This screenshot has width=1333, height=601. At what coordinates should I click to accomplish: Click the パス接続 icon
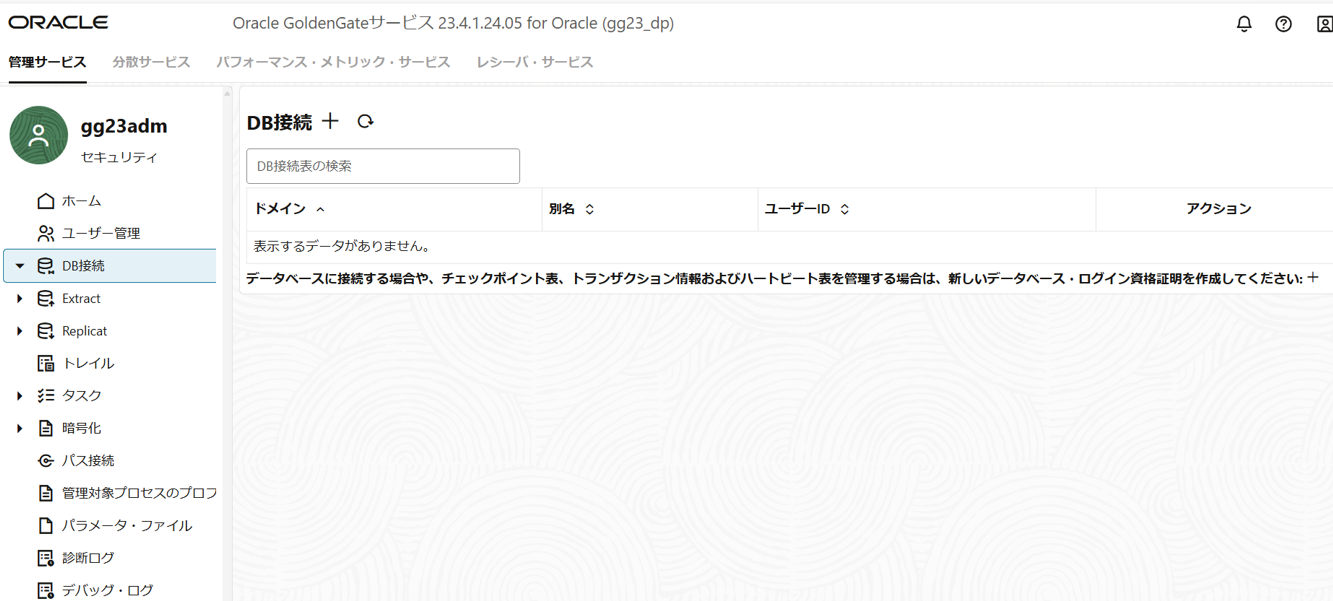point(45,461)
